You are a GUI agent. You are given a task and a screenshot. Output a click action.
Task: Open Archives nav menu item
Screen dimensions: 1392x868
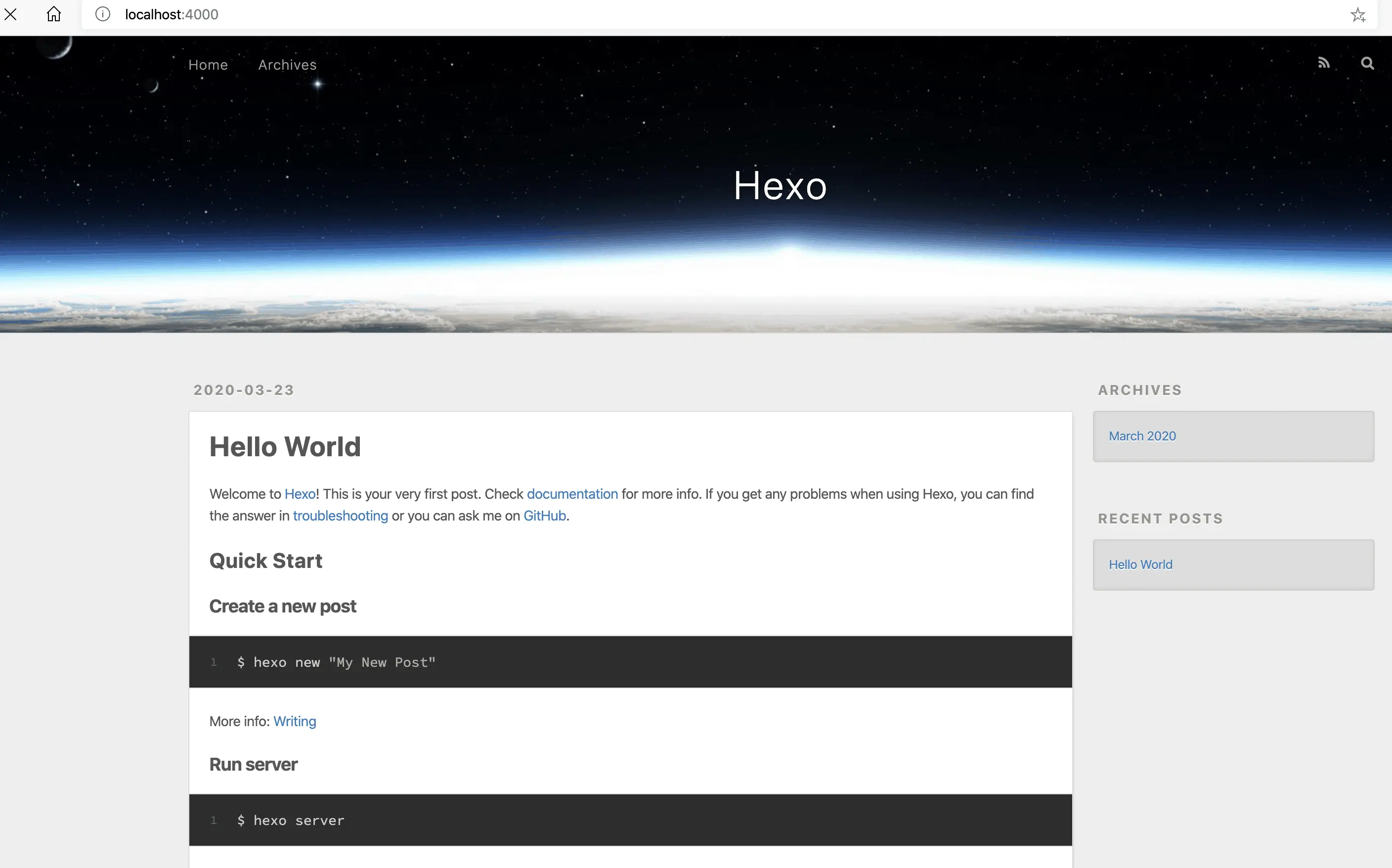(287, 65)
